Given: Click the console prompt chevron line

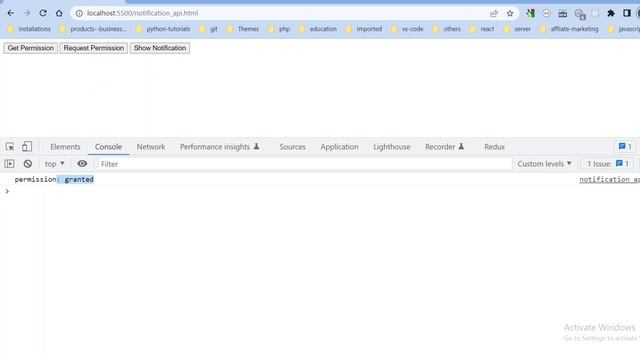Looking at the screenshot, I should 7,191.
